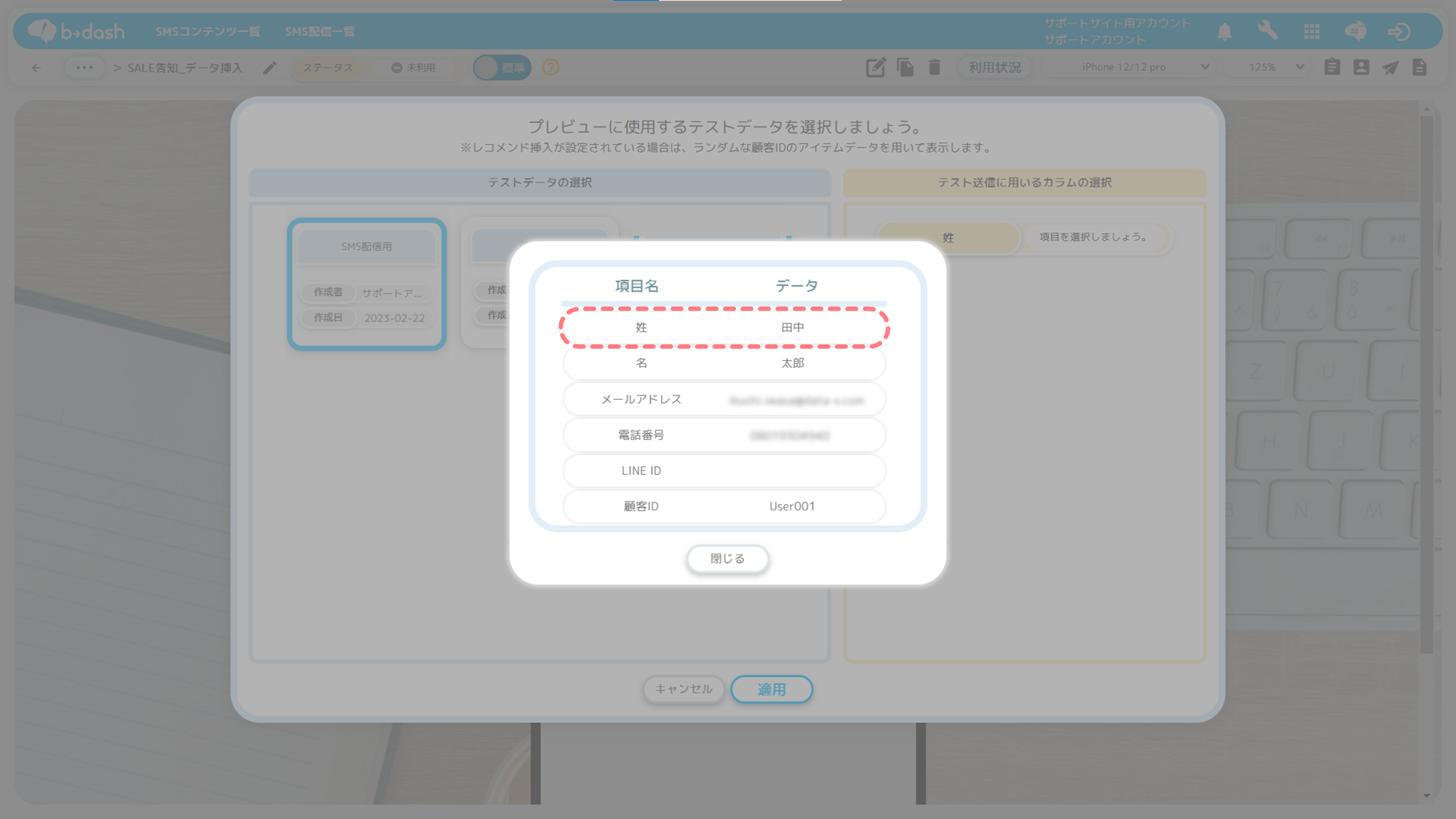Click the logout arrow icon
Screen dimensions: 1456x819
(x=1398, y=31)
